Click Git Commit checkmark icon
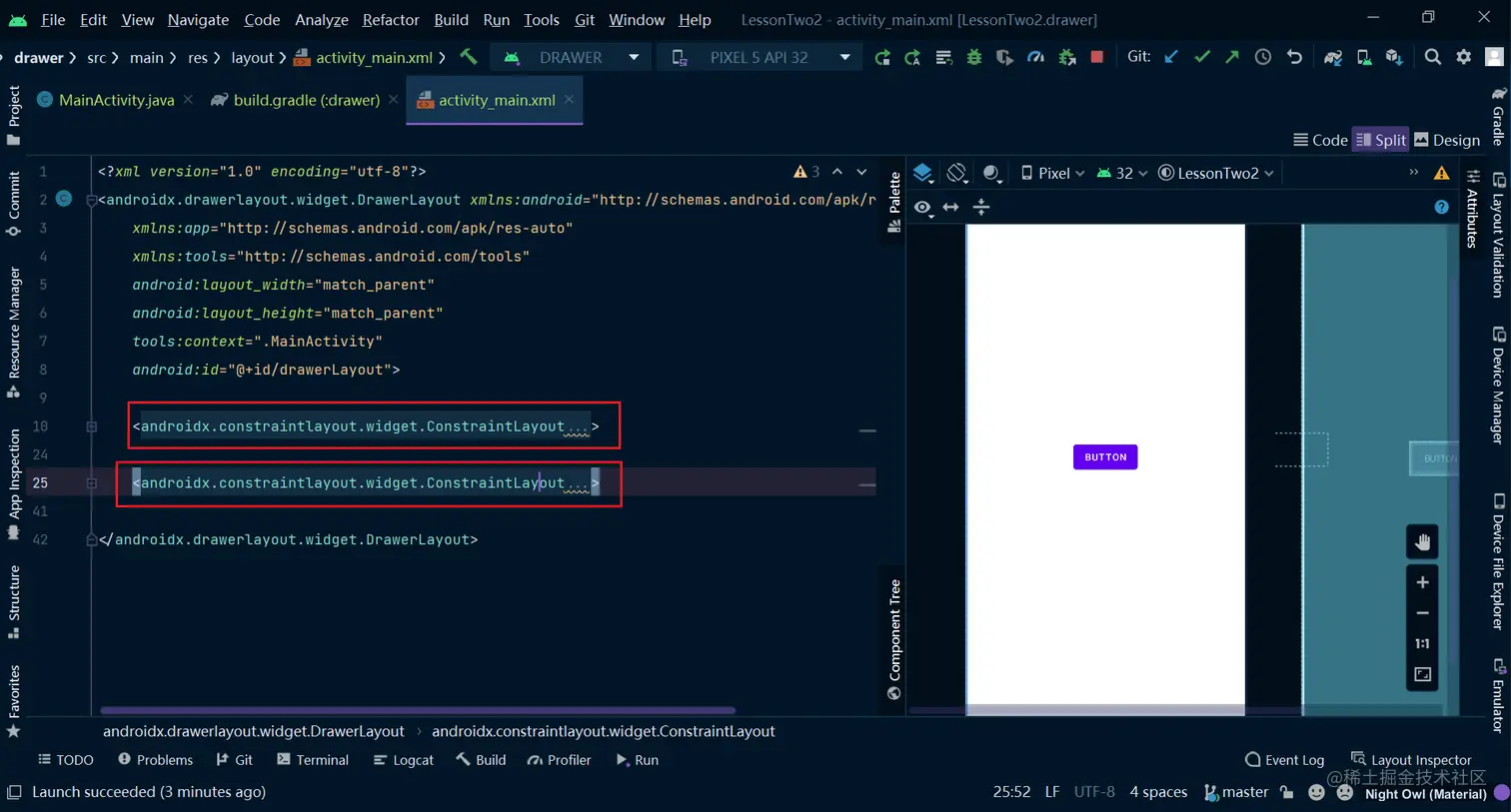The height and width of the screenshot is (812, 1511). coord(1202,57)
